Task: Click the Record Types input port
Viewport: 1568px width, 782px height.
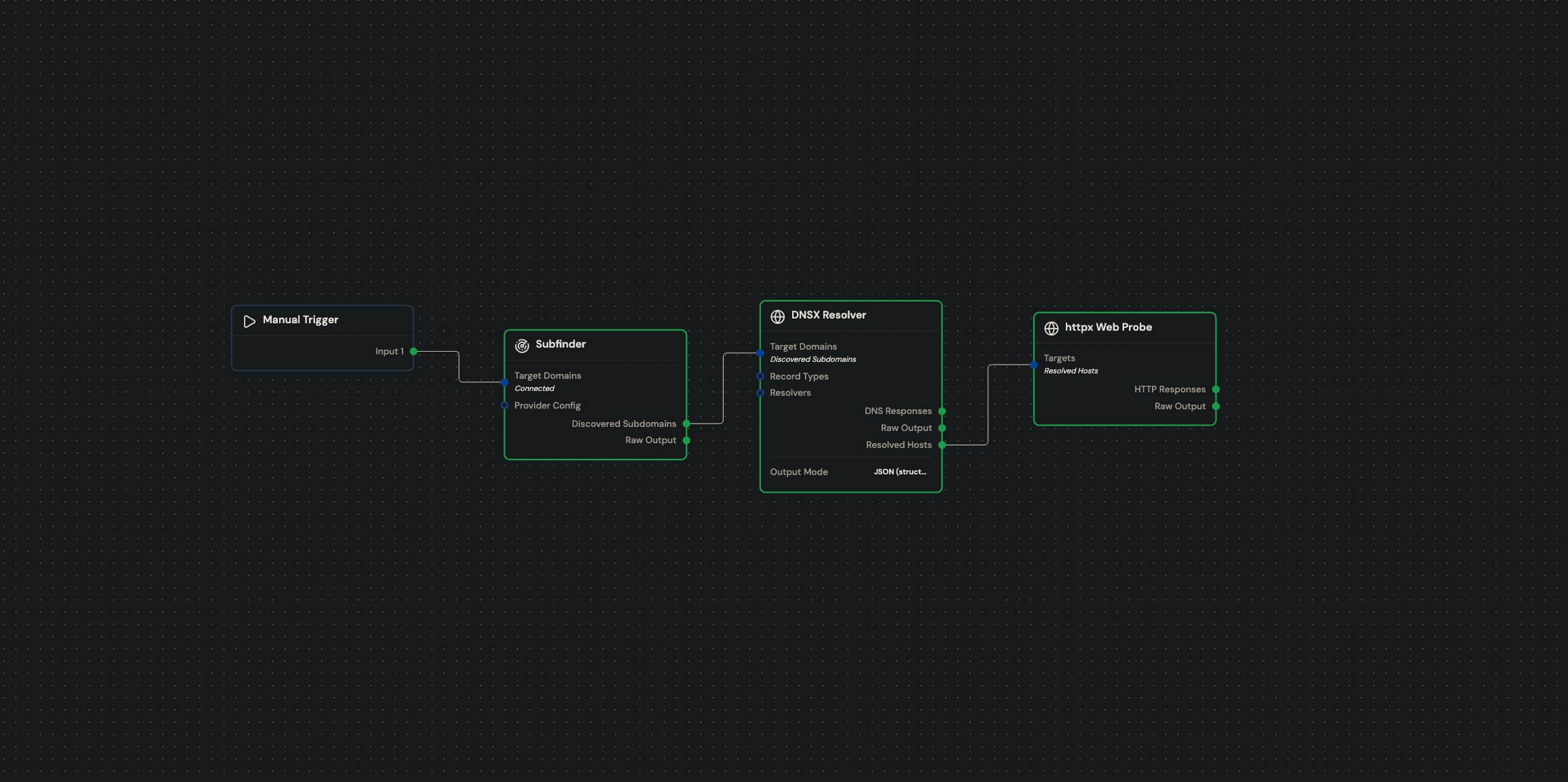Action: coord(760,376)
